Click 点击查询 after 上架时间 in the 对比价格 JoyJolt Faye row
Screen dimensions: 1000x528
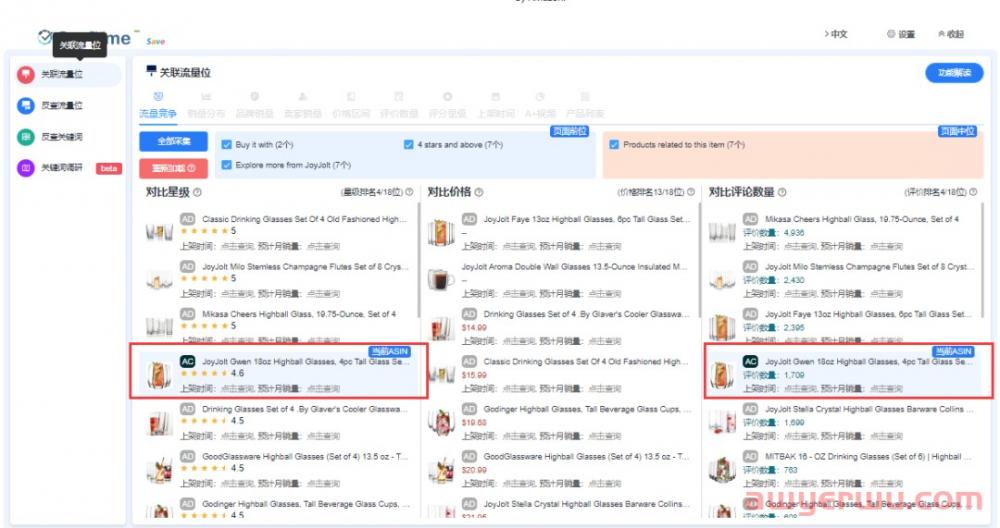click(x=519, y=246)
